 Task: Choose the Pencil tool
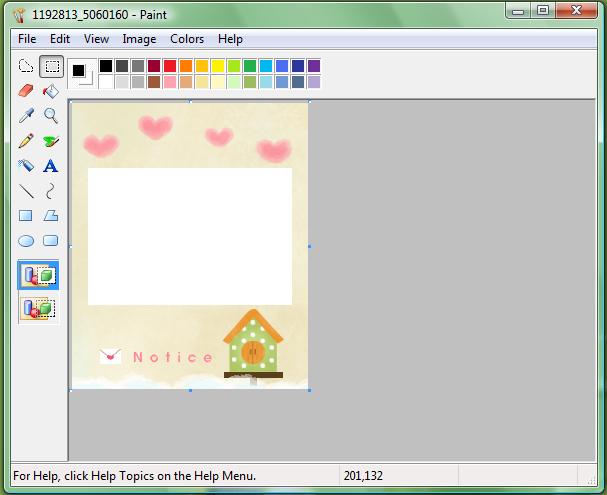(x=26, y=141)
